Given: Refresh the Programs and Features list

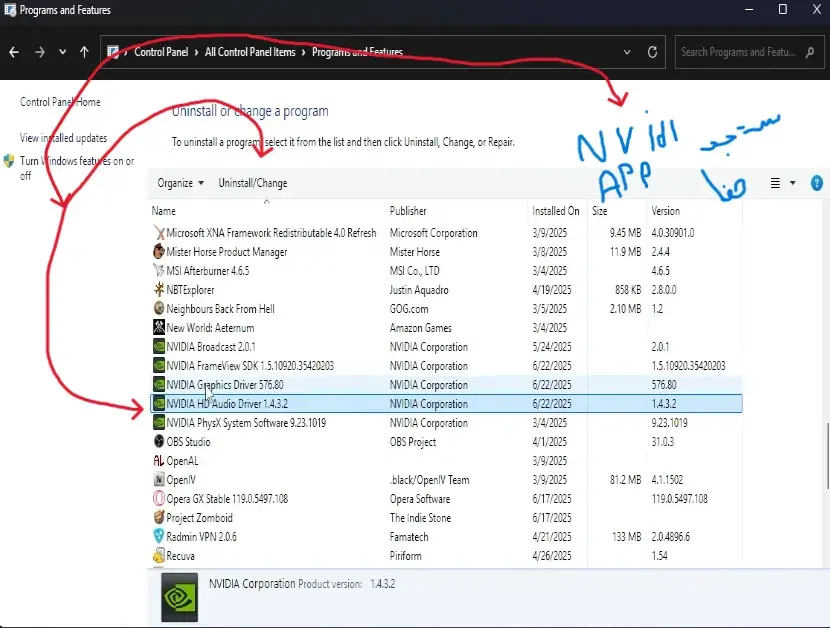Looking at the screenshot, I should coord(653,52).
